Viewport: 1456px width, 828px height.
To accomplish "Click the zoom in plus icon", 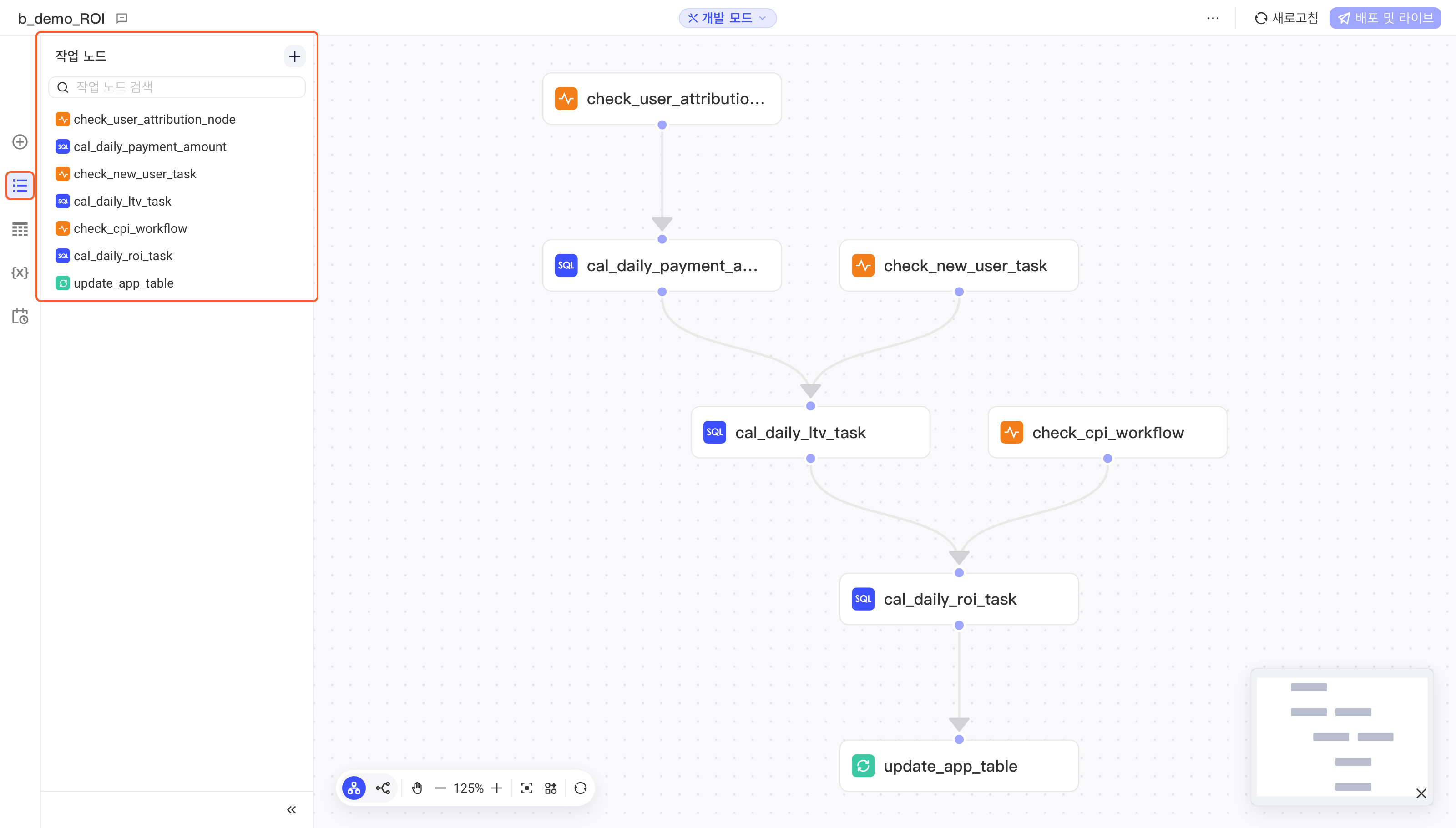I will click(497, 788).
